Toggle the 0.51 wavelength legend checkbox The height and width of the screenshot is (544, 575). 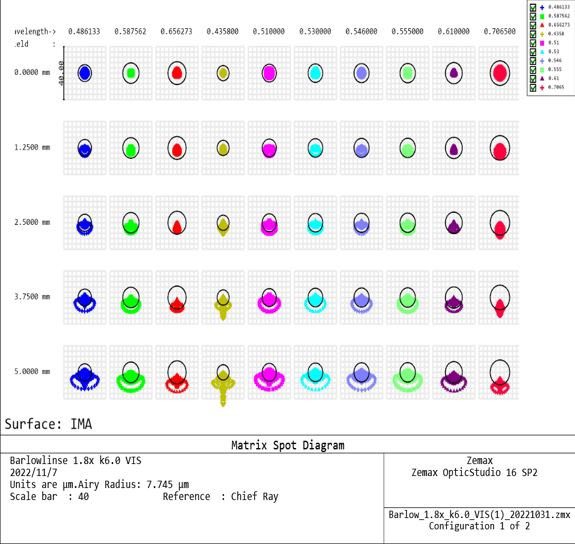point(533,43)
